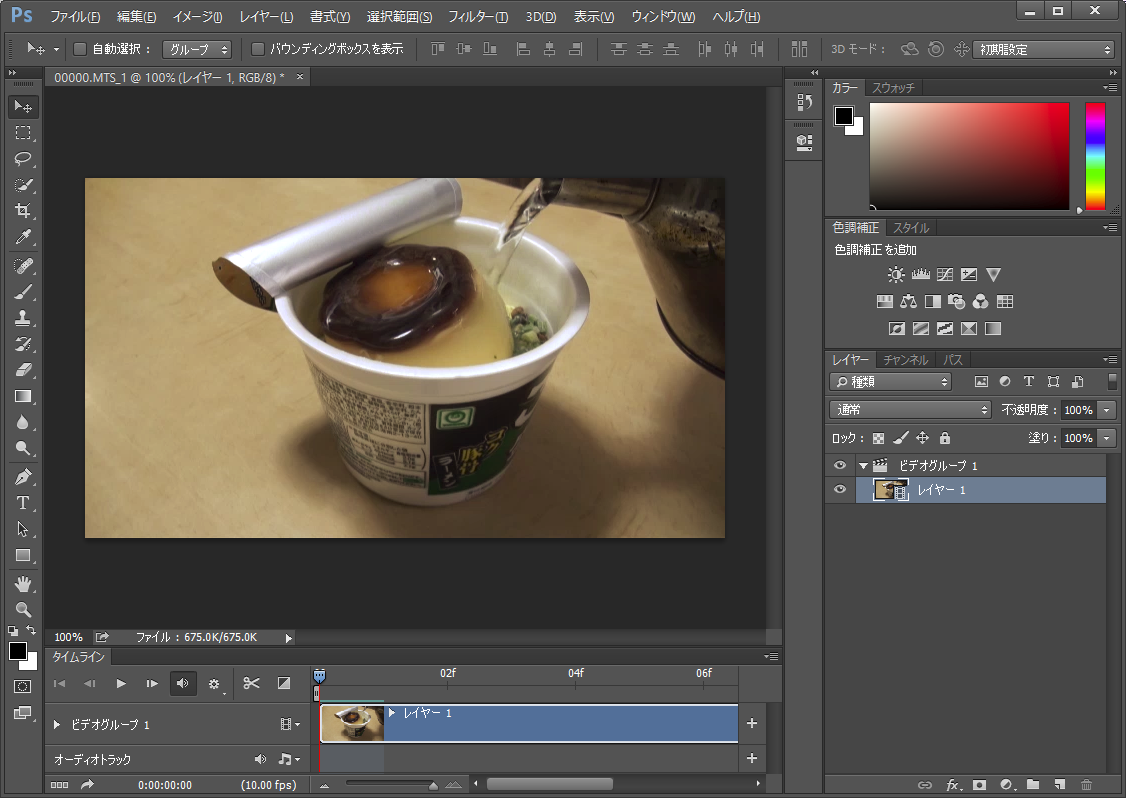This screenshot has width=1126, height=798.
Task: Select the Horizontal Type tool
Action: [23, 503]
